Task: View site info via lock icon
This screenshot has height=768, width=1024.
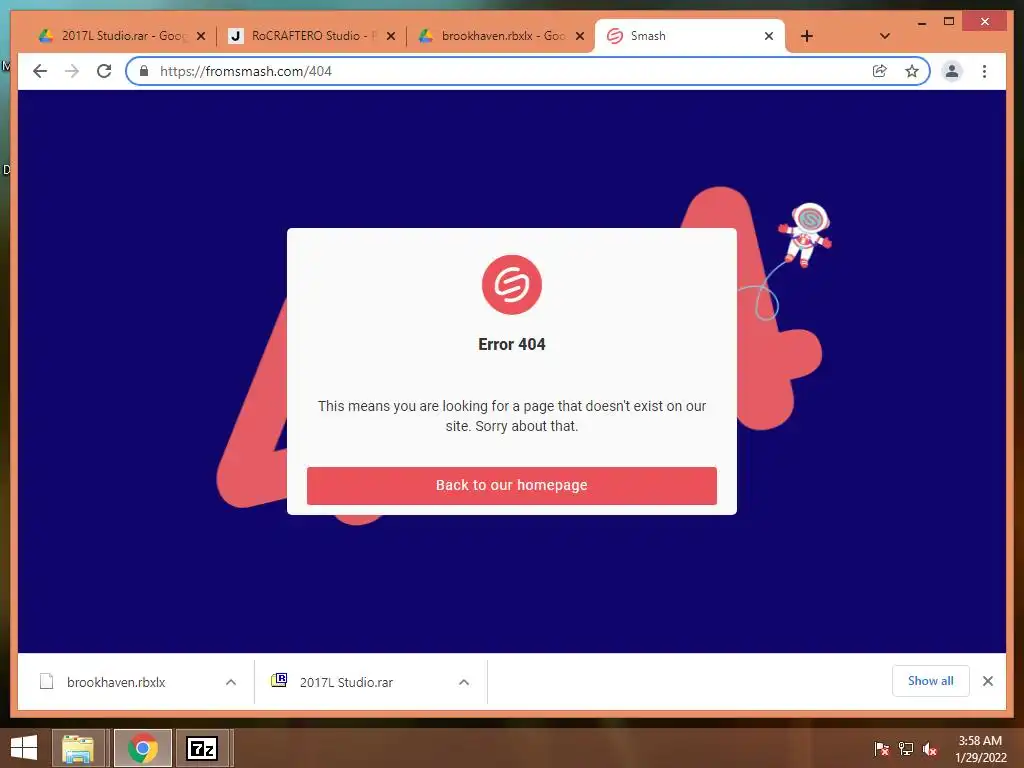Action: [144, 71]
